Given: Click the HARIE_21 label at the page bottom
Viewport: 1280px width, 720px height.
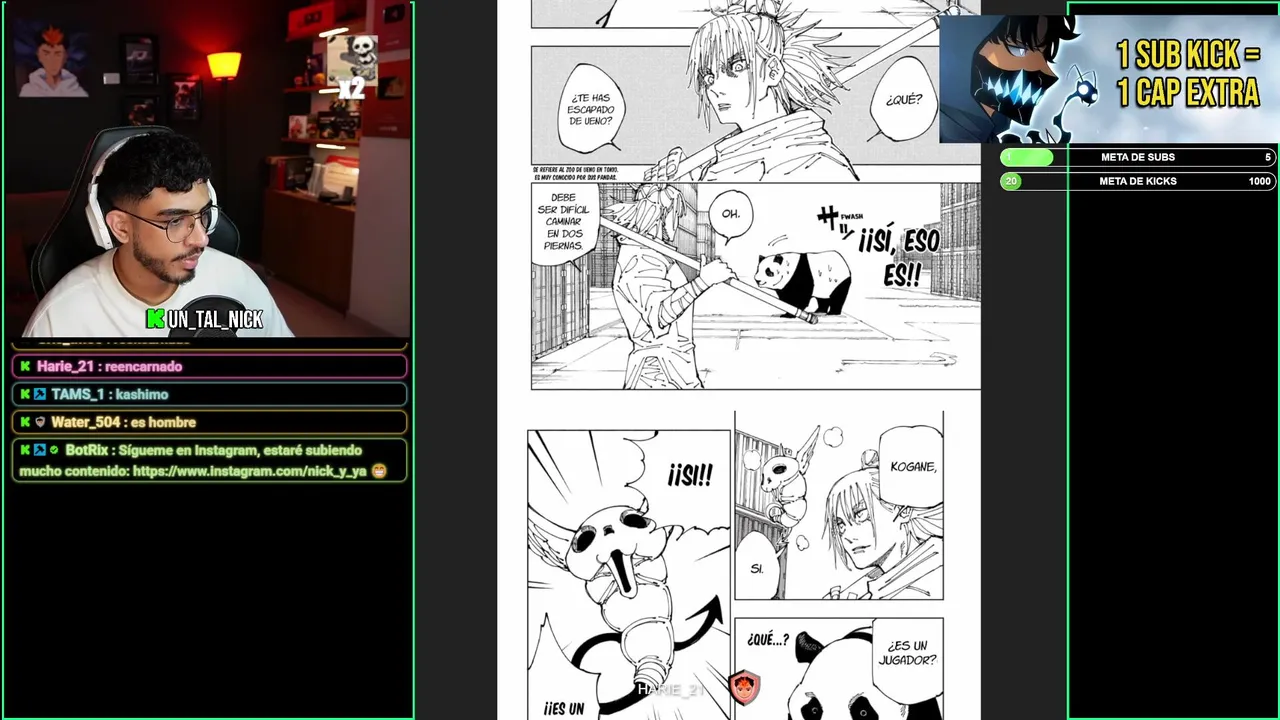Looking at the screenshot, I should pyautogui.click(x=671, y=690).
